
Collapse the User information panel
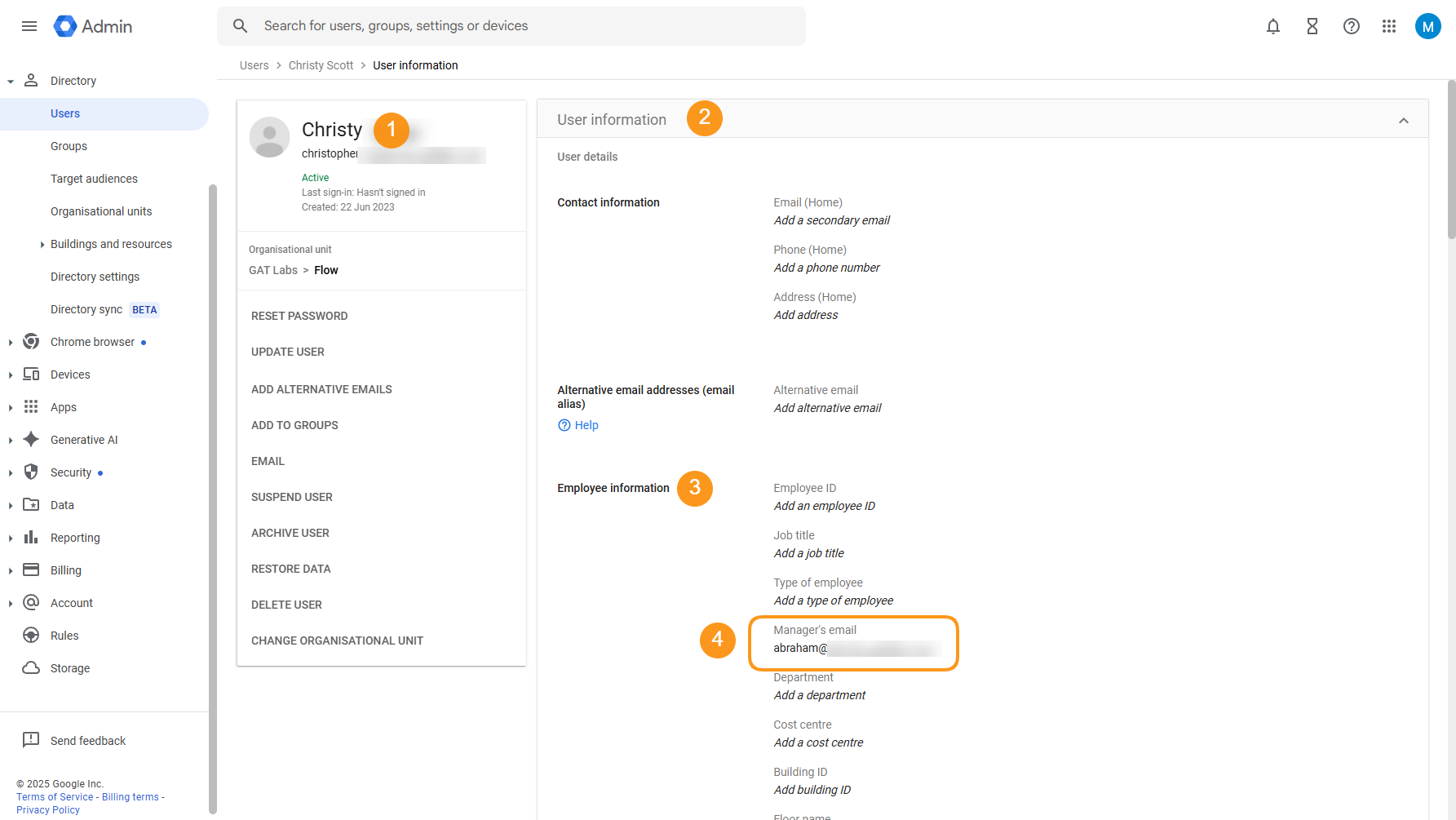[x=1404, y=120]
